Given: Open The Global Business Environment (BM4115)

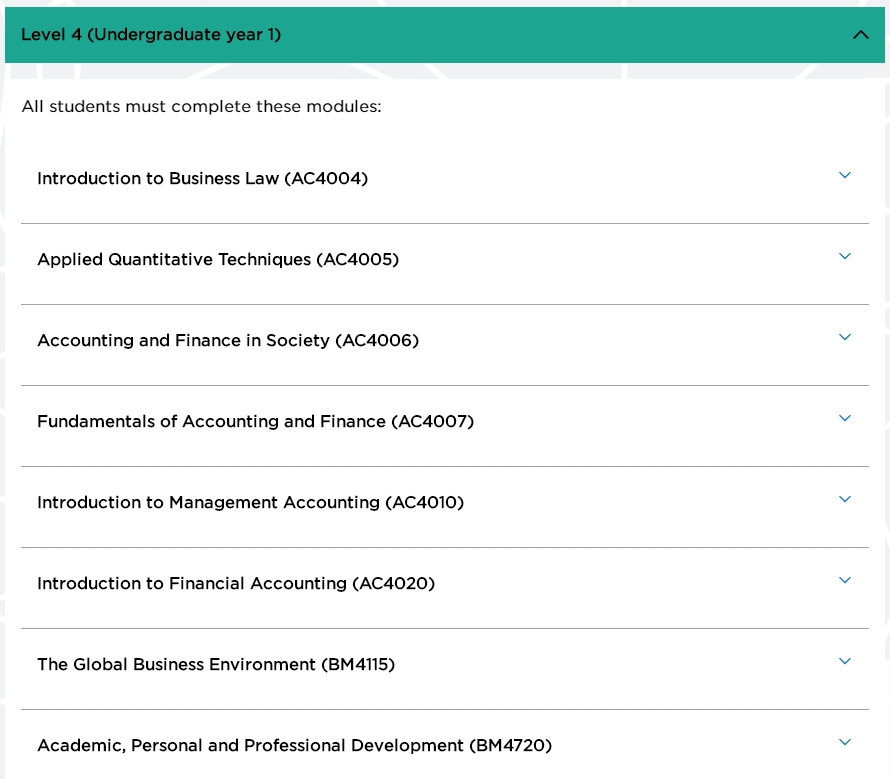Looking at the screenshot, I should pos(216,665).
